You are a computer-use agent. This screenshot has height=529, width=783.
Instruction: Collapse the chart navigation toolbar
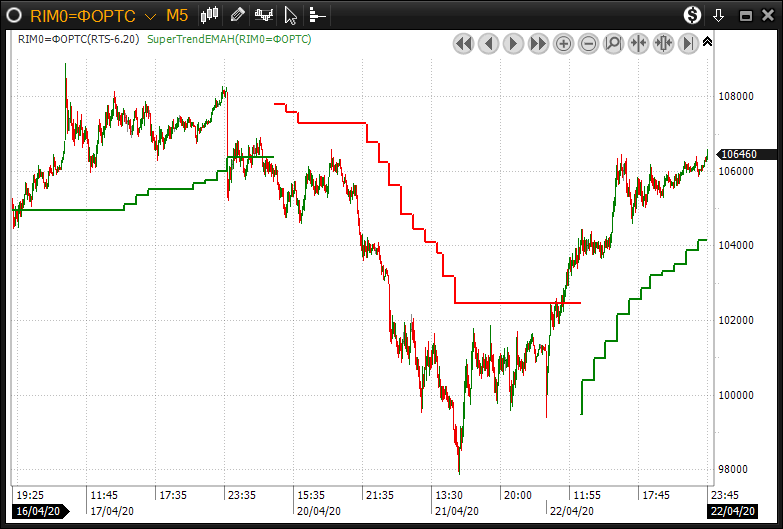[x=708, y=42]
